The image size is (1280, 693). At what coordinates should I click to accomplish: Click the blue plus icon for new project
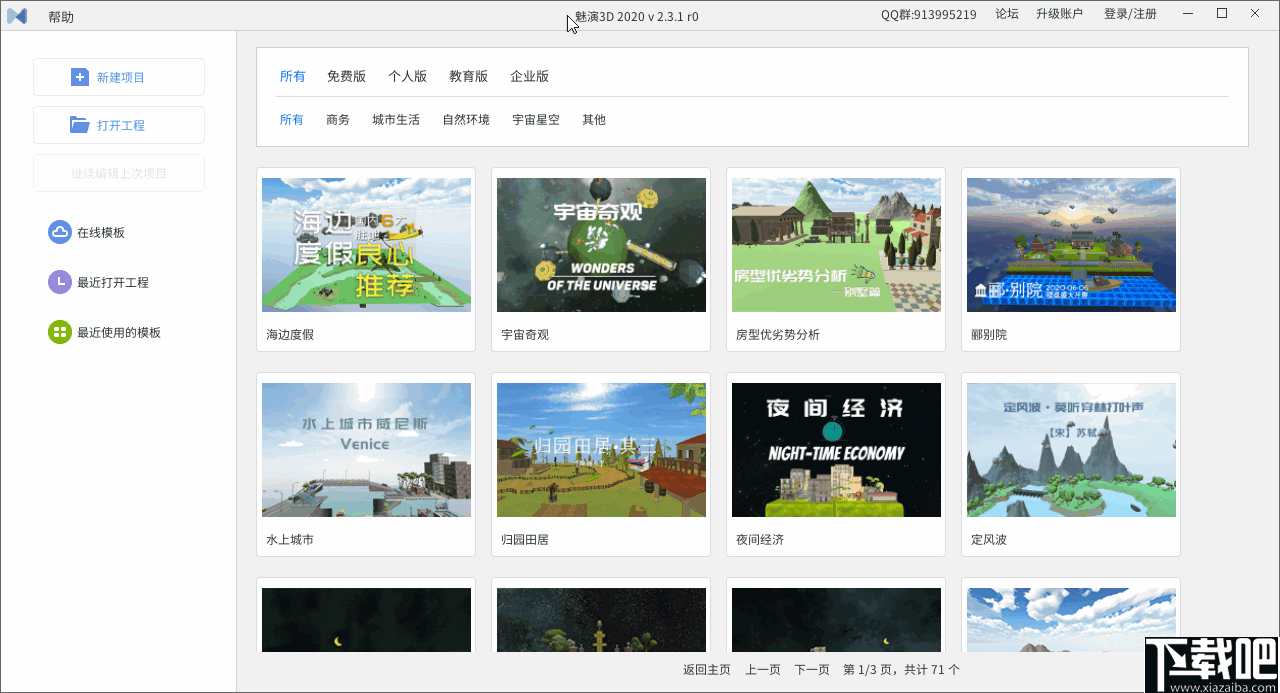pyautogui.click(x=80, y=77)
